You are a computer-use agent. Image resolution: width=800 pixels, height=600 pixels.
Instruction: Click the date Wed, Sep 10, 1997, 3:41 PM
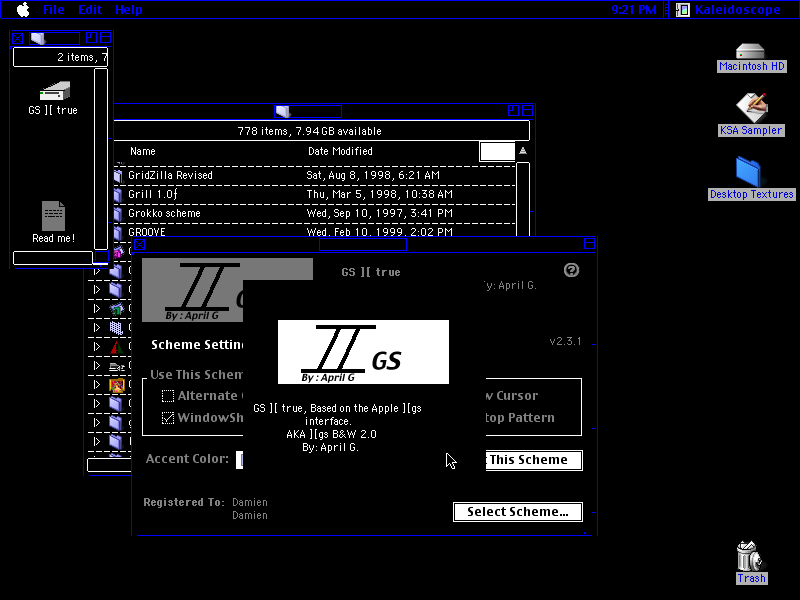[x=380, y=213]
